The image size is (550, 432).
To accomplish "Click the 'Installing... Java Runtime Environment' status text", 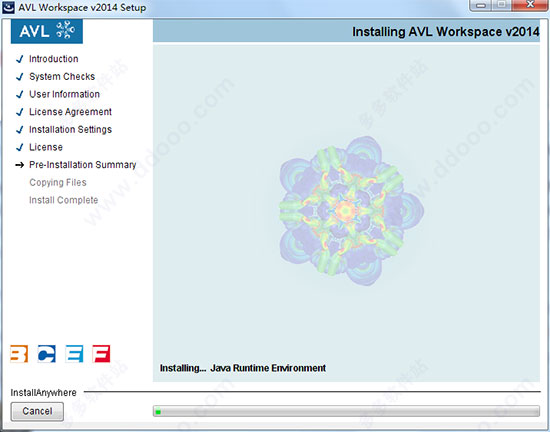I will (x=243, y=368).
